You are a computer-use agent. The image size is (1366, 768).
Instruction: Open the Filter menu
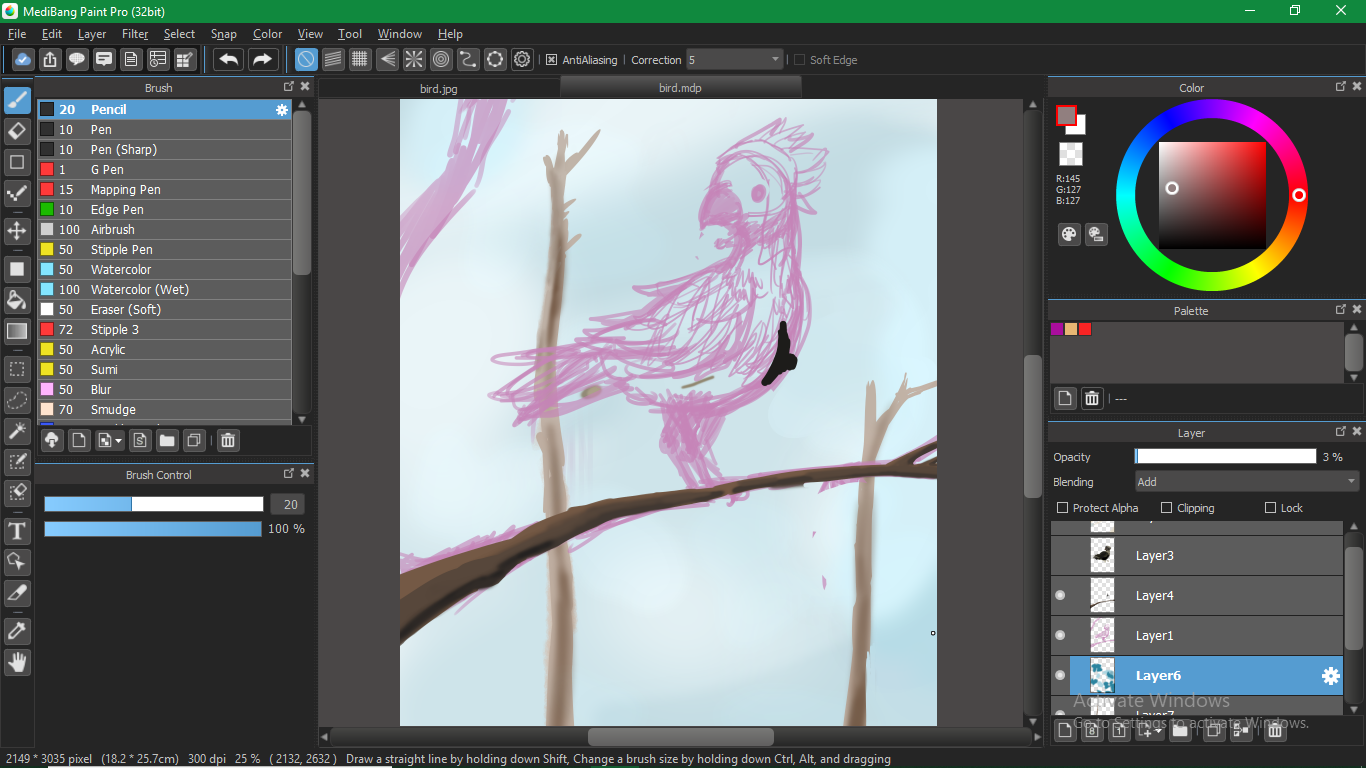coord(135,34)
